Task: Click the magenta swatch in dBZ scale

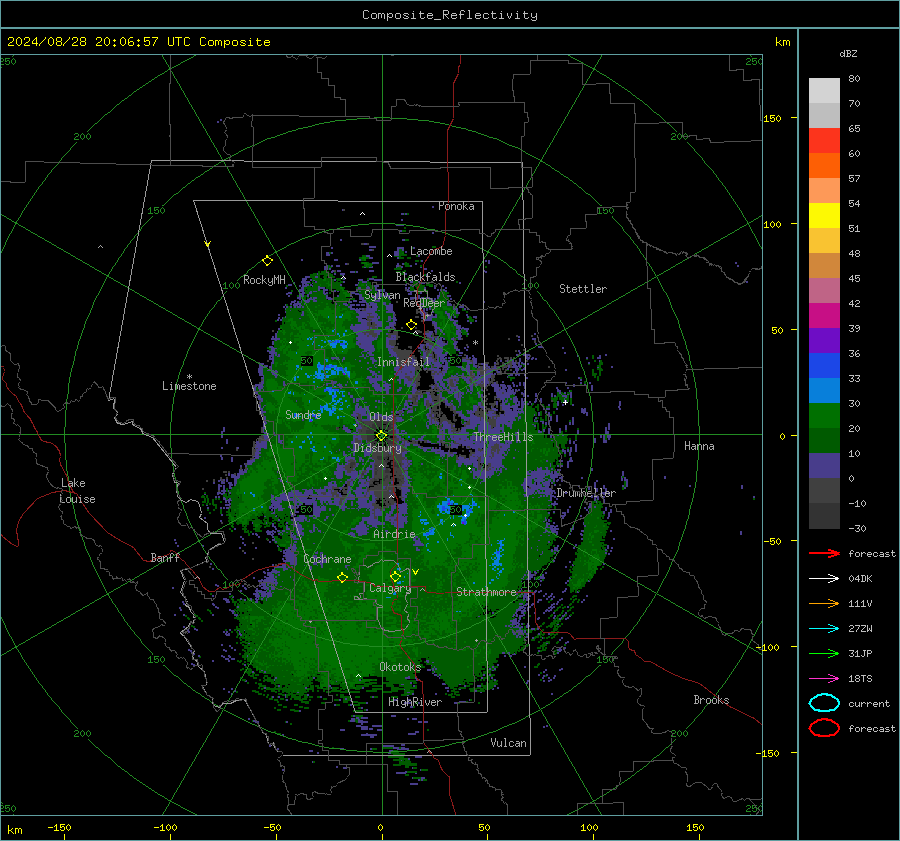Action: tap(824, 316)
